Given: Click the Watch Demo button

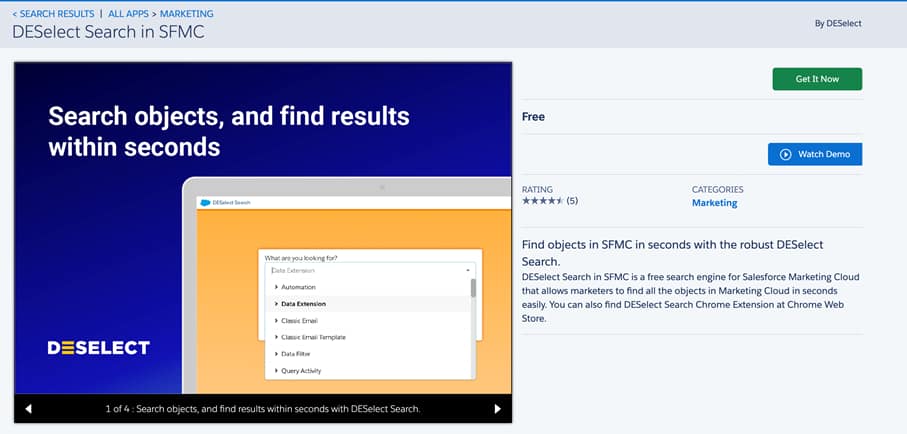Looking at the screenshot, I should 814,155.
